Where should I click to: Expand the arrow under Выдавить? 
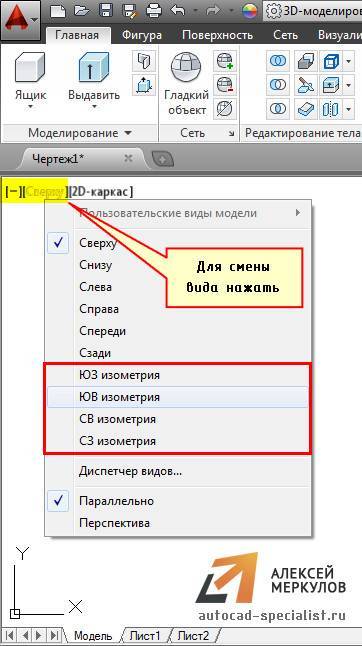click(x=94, y=108)
